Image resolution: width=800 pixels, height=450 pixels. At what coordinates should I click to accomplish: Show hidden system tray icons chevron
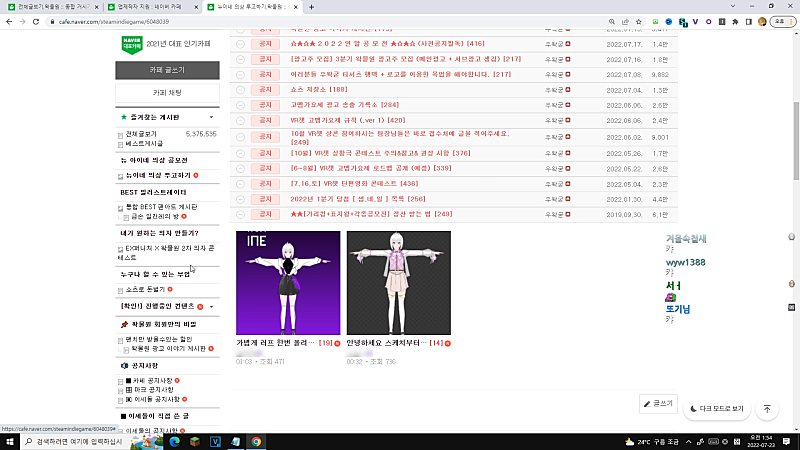pos(688,442)
